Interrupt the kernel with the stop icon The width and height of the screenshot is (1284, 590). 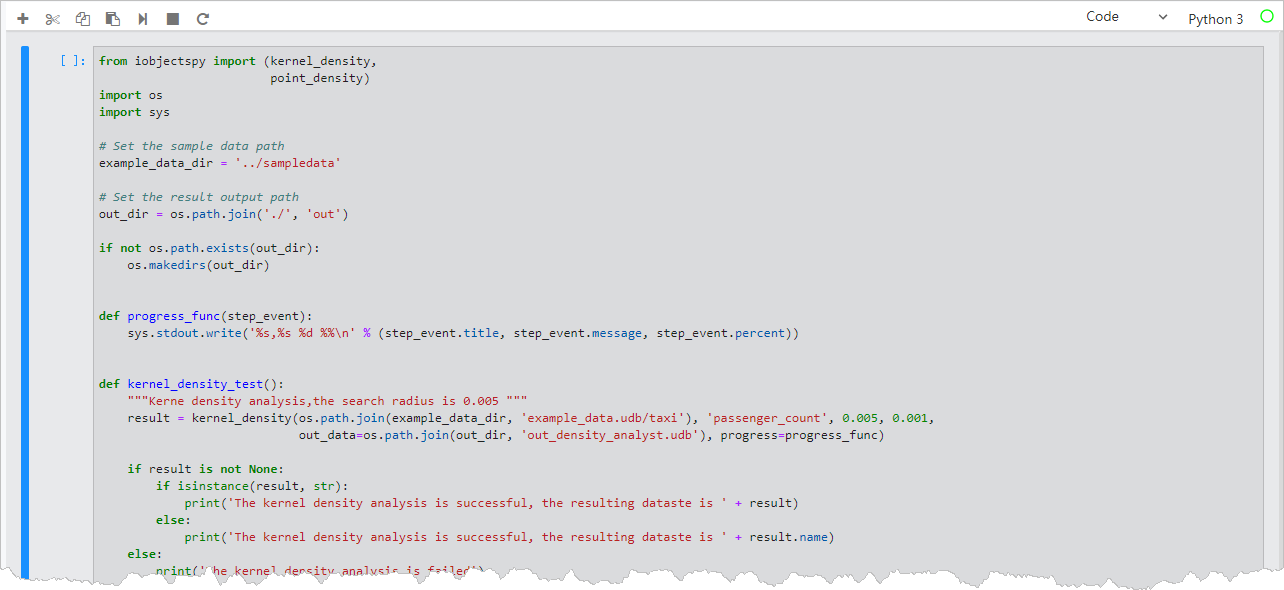pos(173,19)
